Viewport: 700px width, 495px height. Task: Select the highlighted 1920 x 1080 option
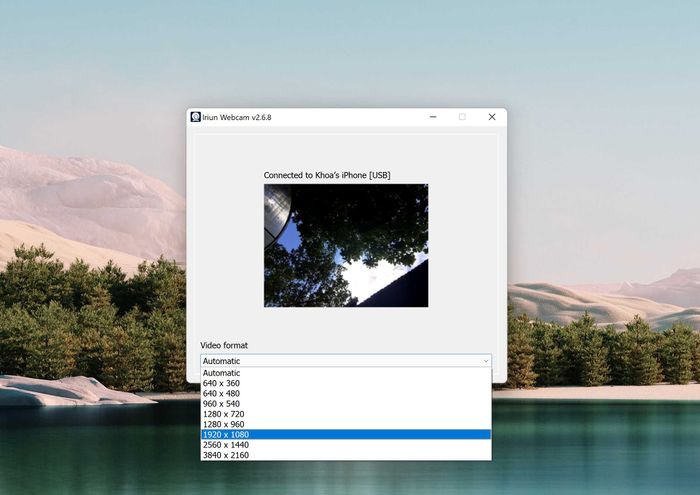click(x=346, y=434)
